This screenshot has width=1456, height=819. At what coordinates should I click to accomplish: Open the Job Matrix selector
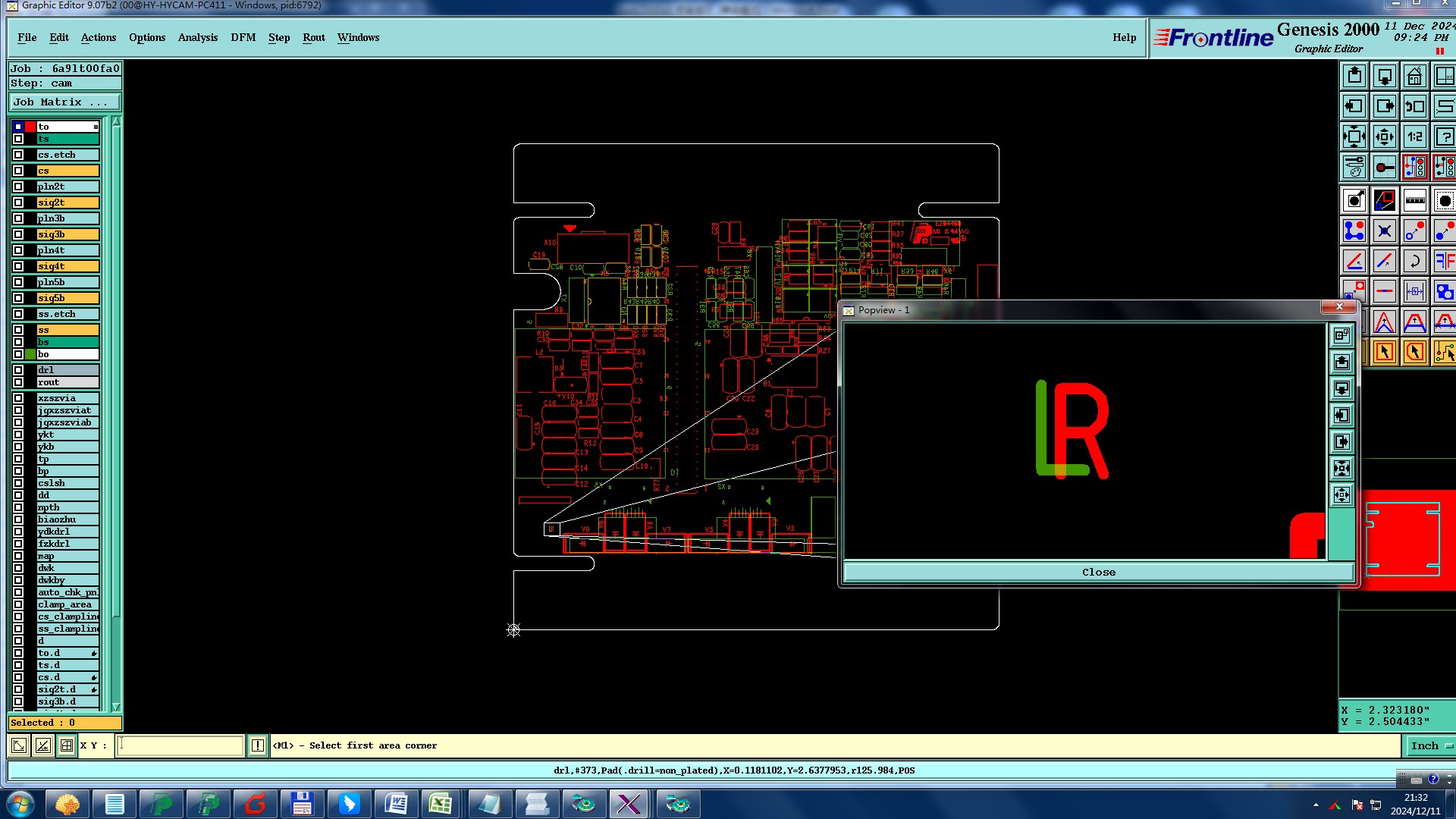pyautogui.click(x=64, y=102)
